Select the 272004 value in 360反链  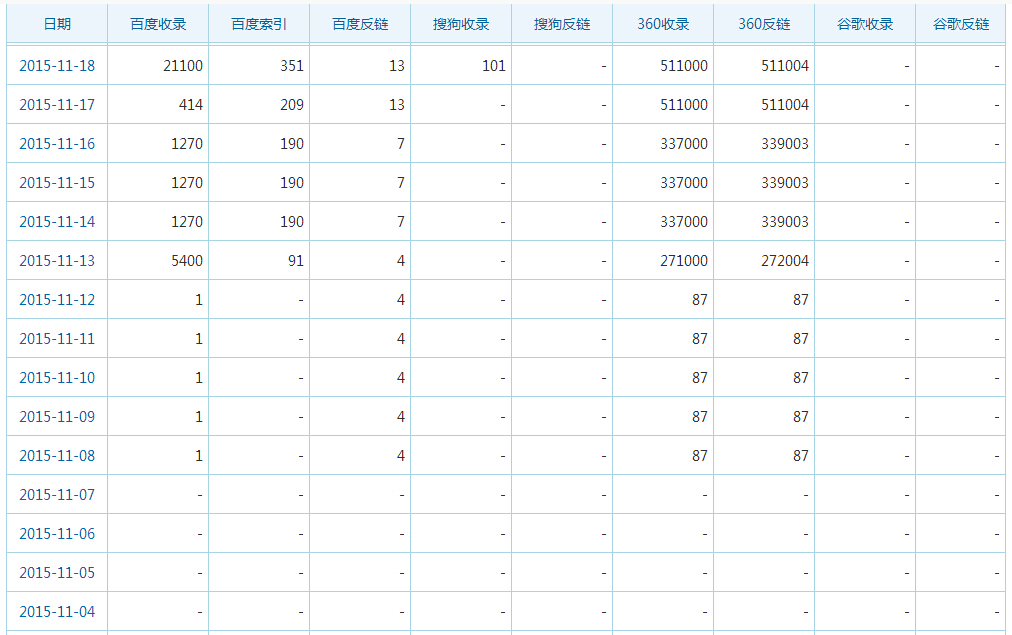(785, 261)
